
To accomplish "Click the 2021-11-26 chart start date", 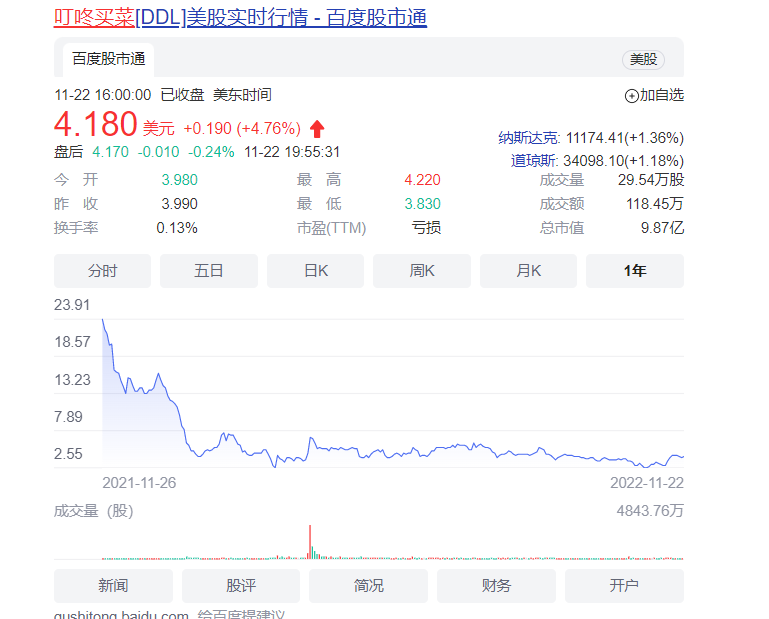I will point(139,483).
